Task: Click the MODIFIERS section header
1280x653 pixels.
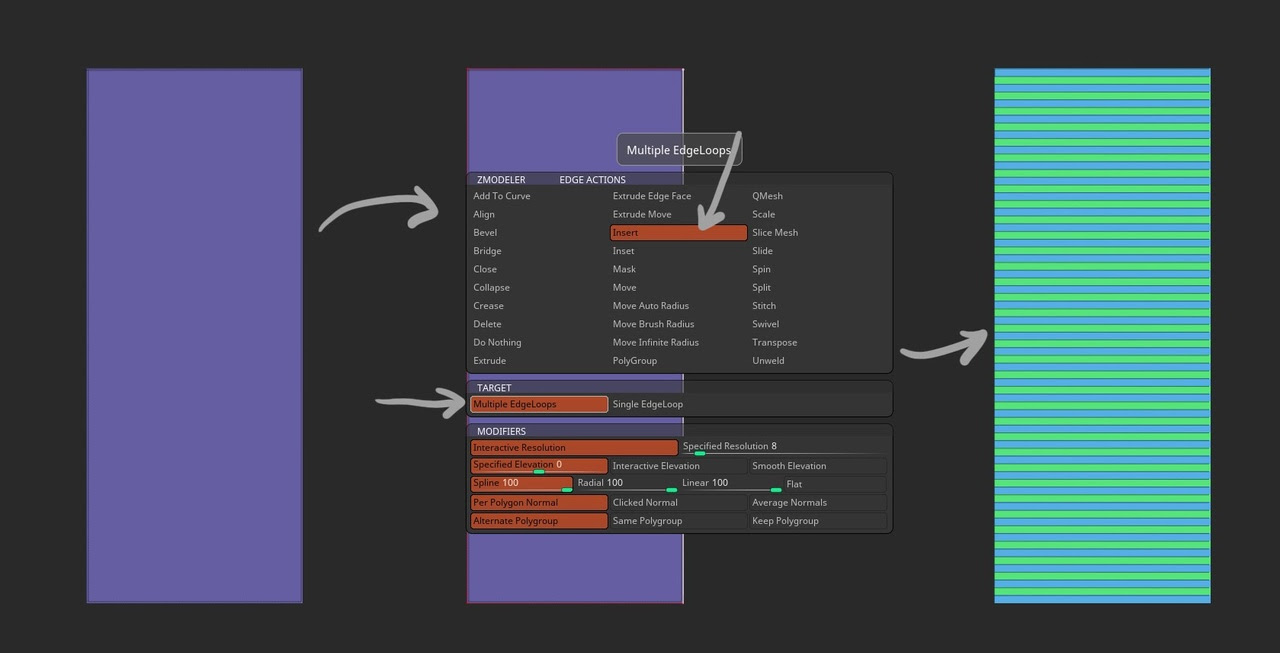Action: 501,432
